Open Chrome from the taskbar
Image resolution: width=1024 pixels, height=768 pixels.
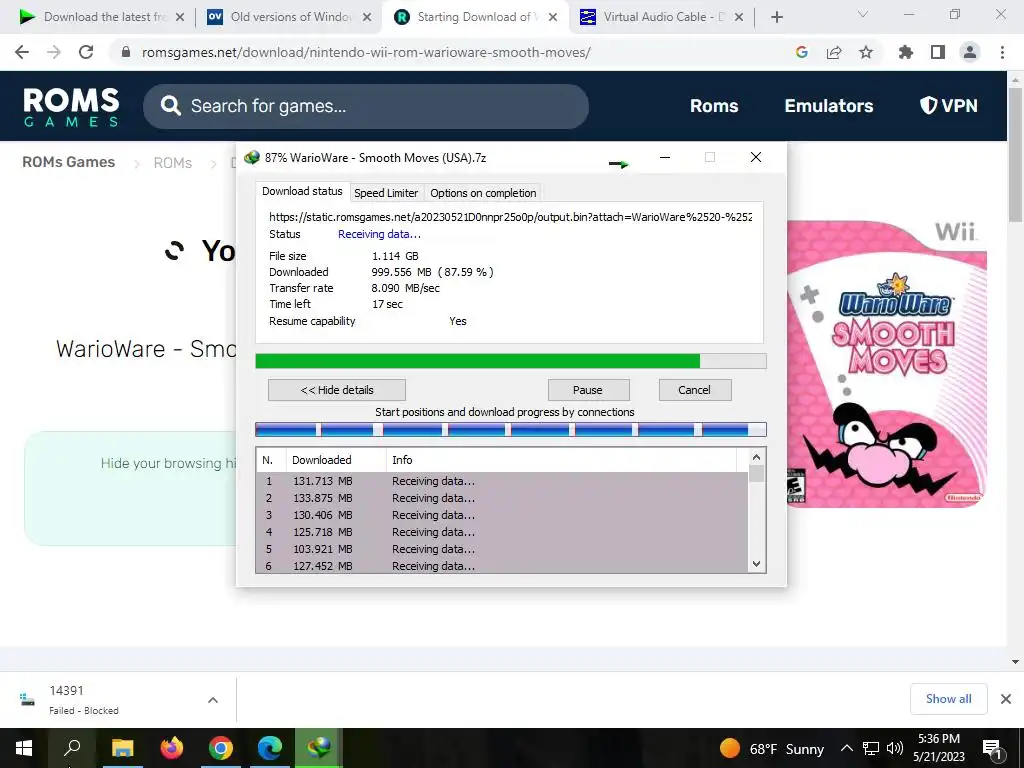point(221,748)
